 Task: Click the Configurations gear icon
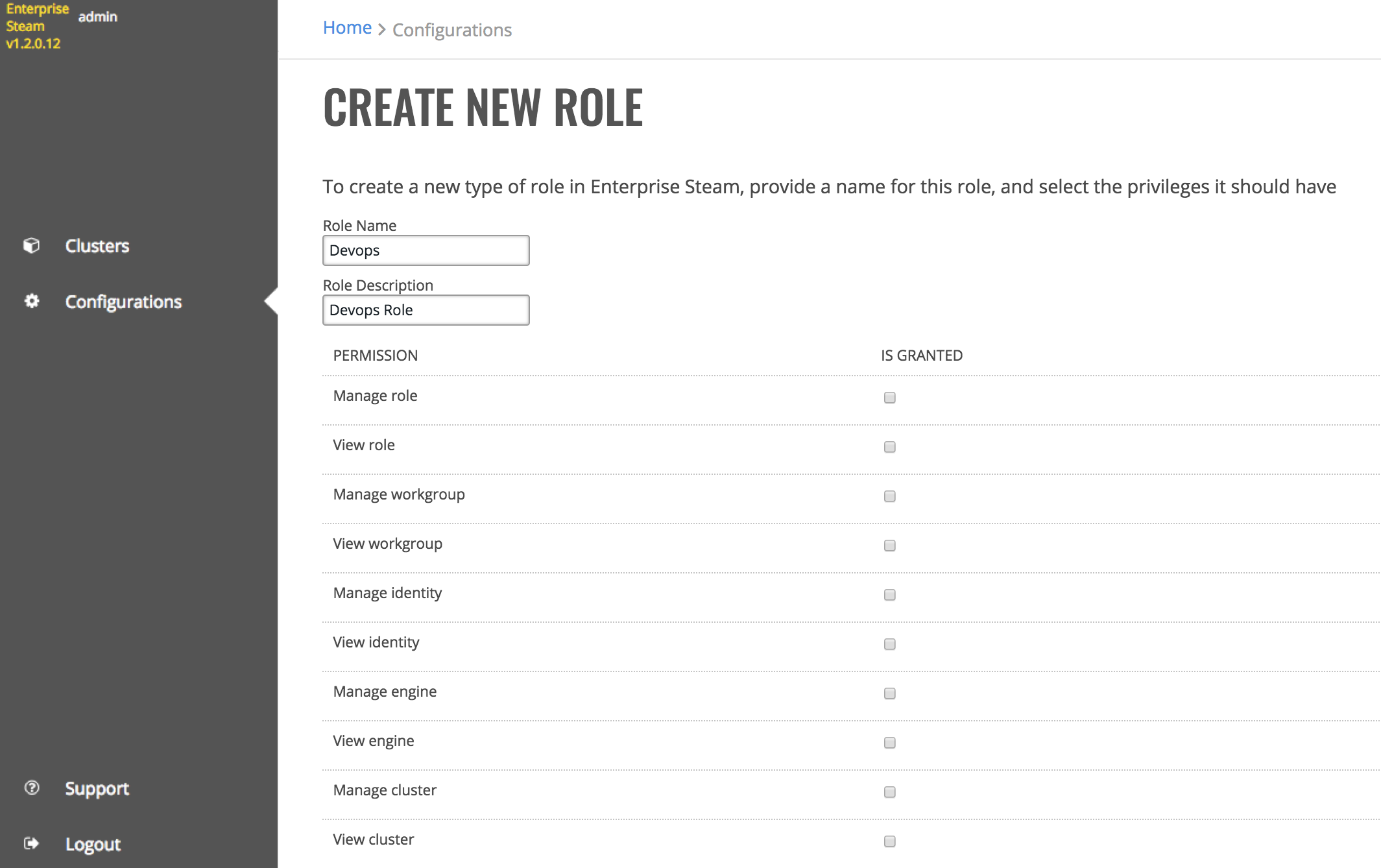point(31,301)
